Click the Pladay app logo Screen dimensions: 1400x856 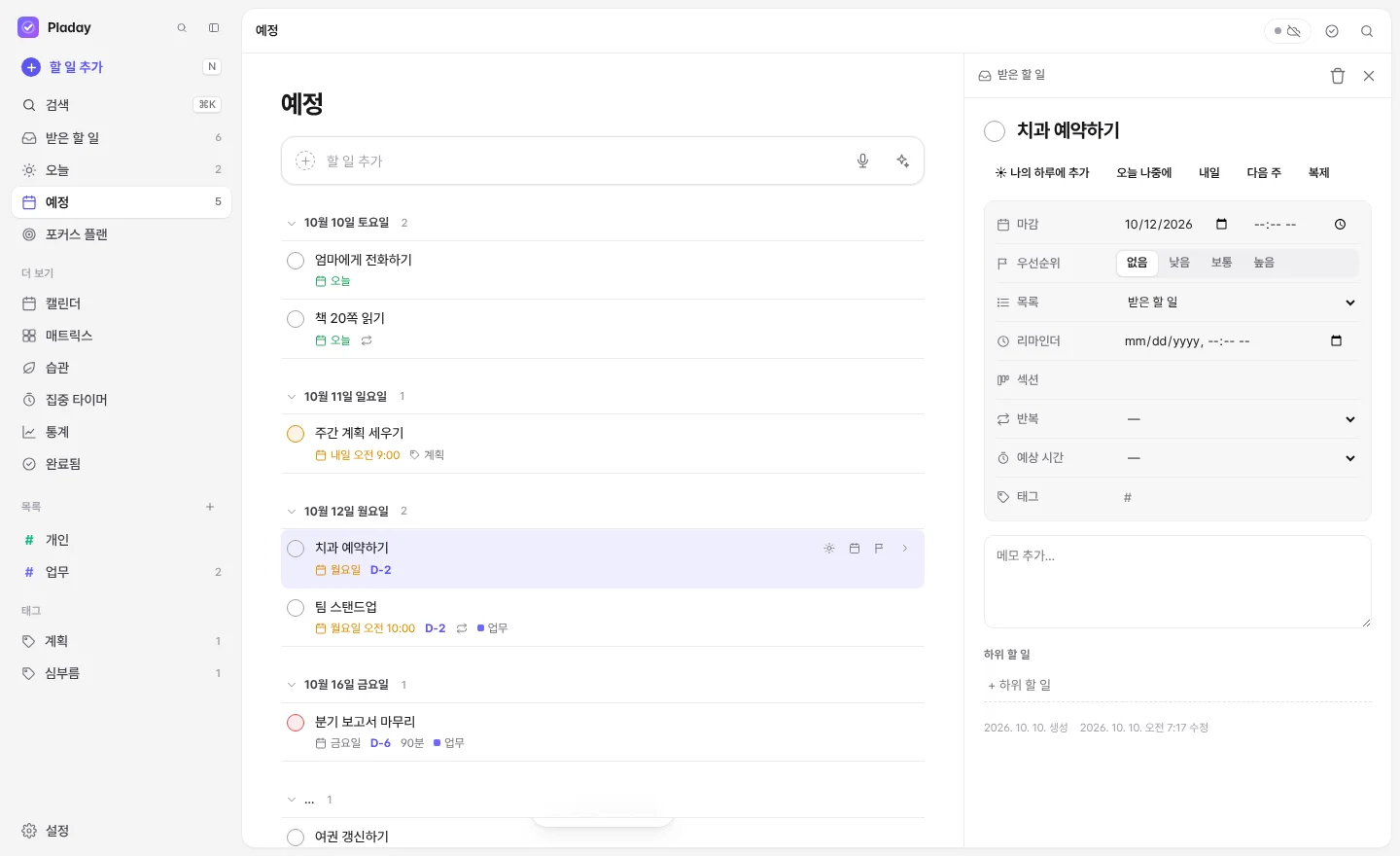pyautogui.click(x=28, y=27)
